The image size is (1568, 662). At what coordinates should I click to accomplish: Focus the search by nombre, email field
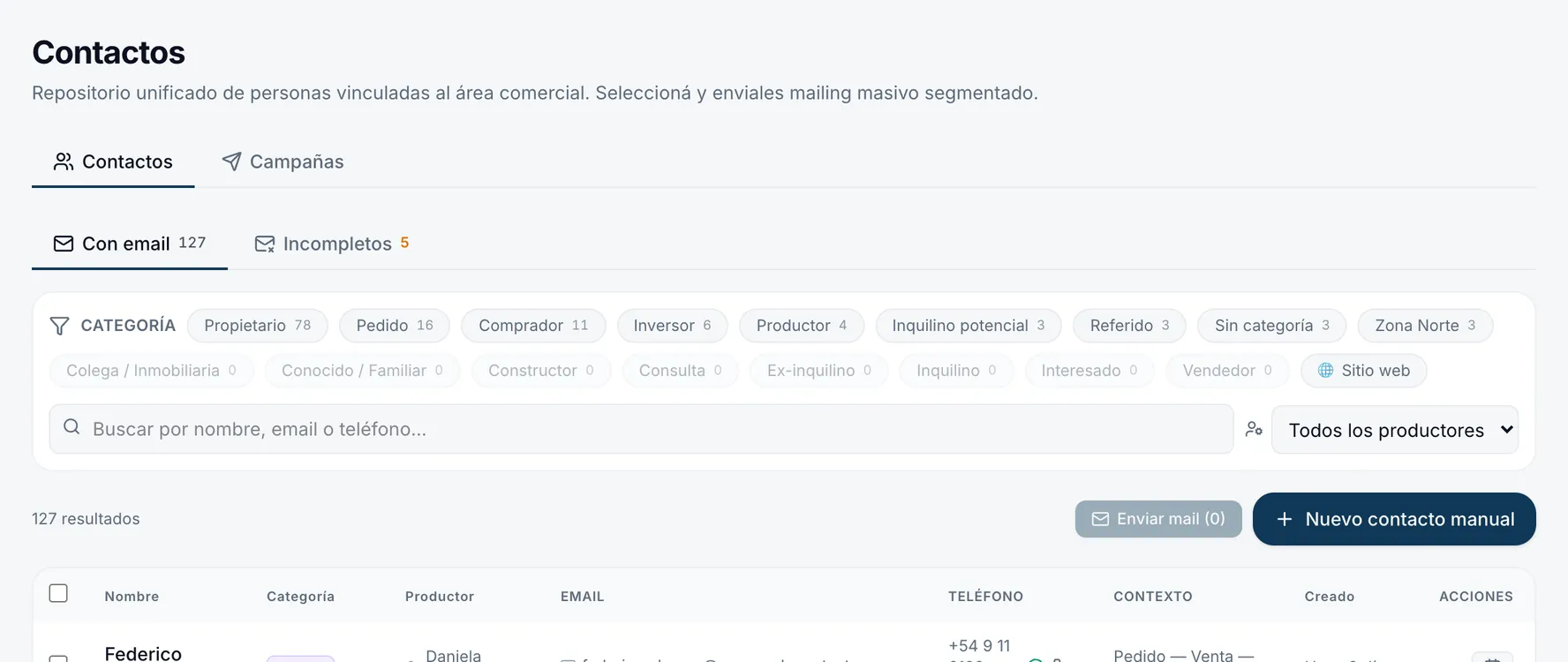coord(641,429)
